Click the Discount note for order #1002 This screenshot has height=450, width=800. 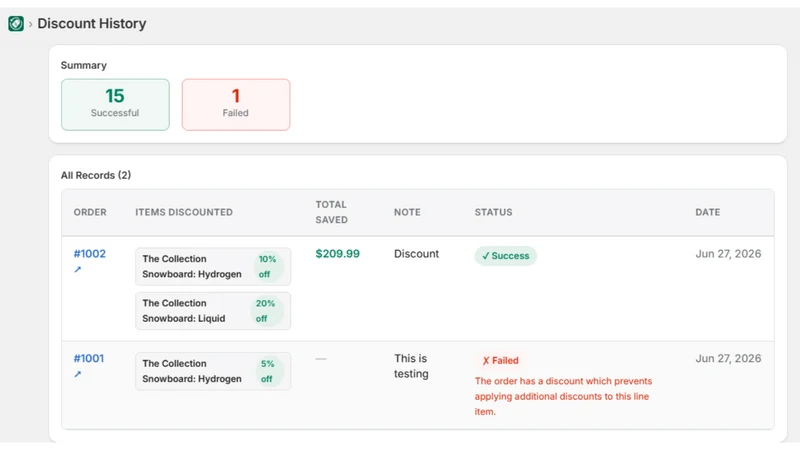point(416,254)
